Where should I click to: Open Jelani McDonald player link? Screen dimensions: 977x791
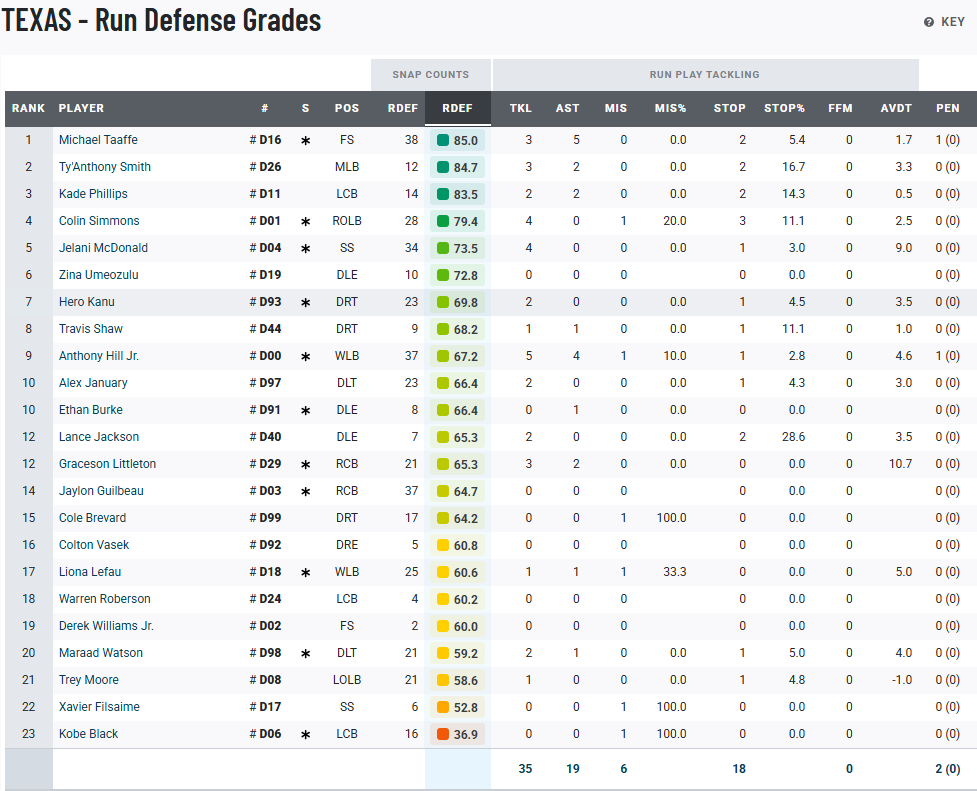coord(103,248)
